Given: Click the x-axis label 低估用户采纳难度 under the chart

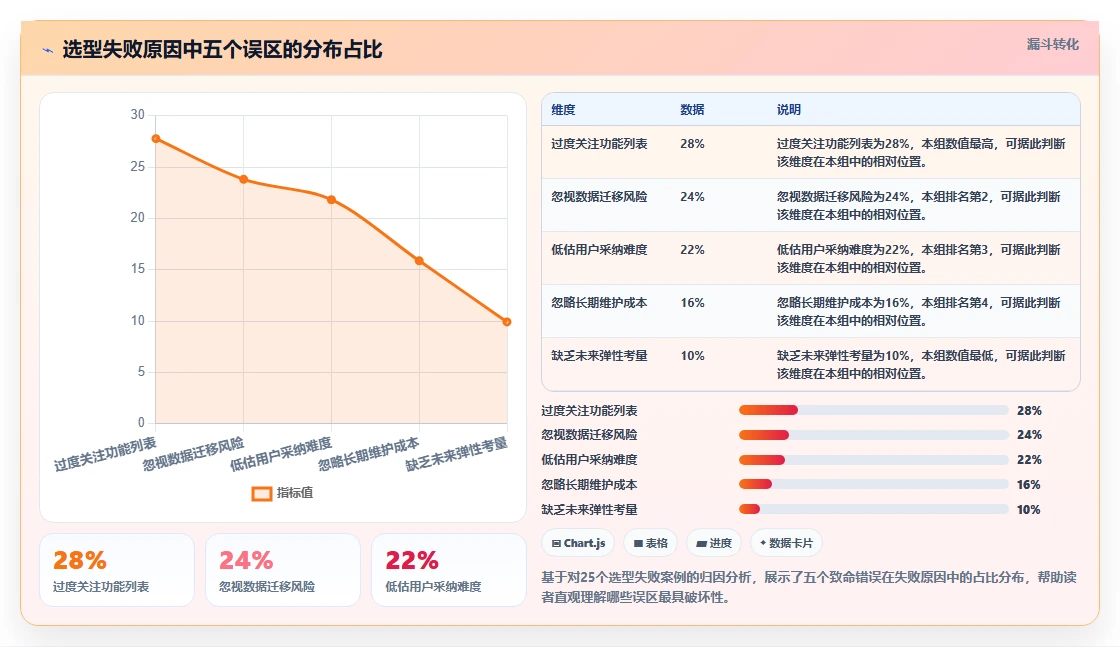Looking at the screenshot, I should tap(281, 453).
